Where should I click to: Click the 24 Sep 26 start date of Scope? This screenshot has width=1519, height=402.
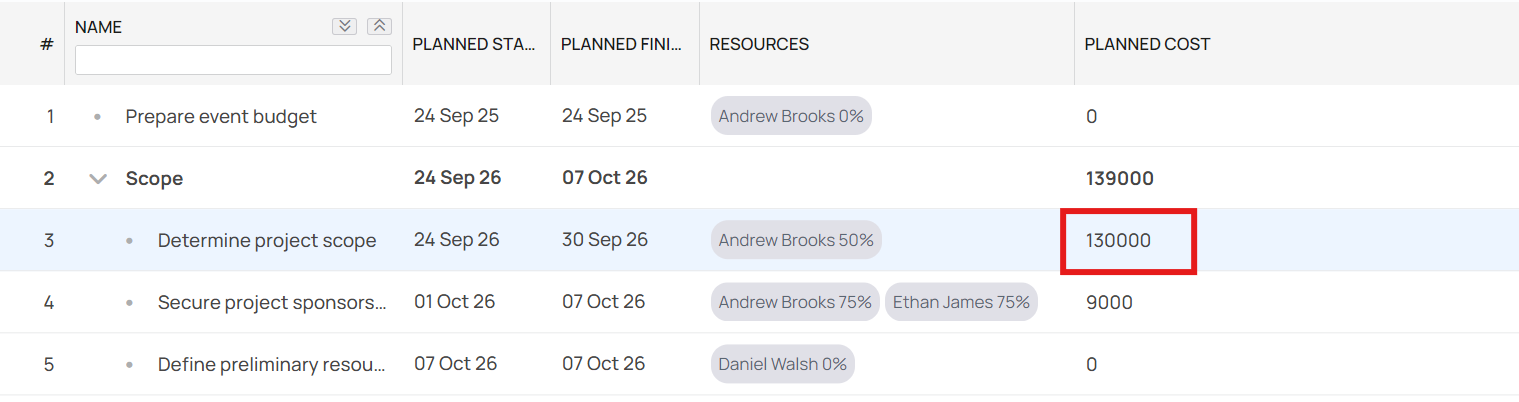pyautogui.click(x=457, y=178)
